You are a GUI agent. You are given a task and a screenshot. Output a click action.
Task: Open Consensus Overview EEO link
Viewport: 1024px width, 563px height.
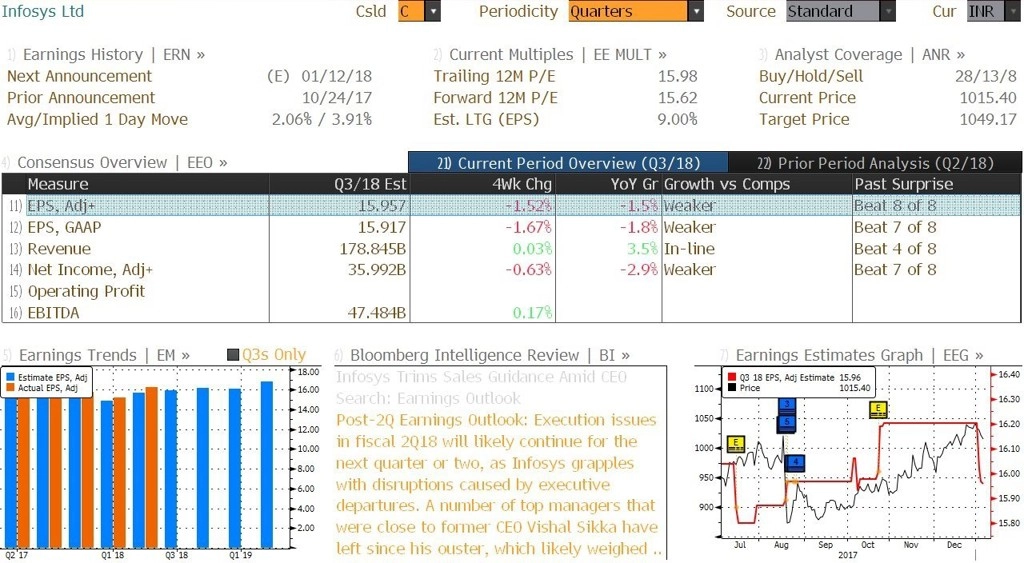[122, 163]
